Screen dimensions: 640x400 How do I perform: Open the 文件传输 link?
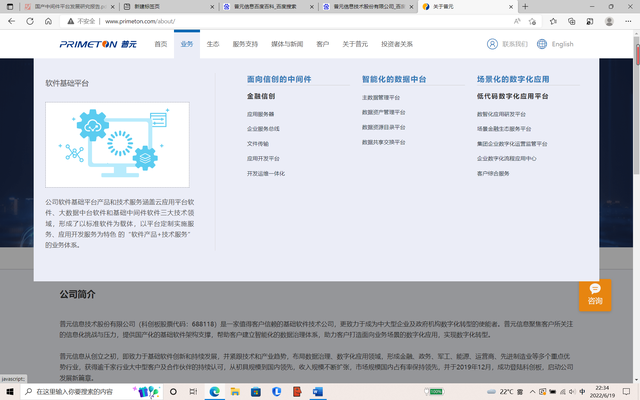[x=258, y=144]
